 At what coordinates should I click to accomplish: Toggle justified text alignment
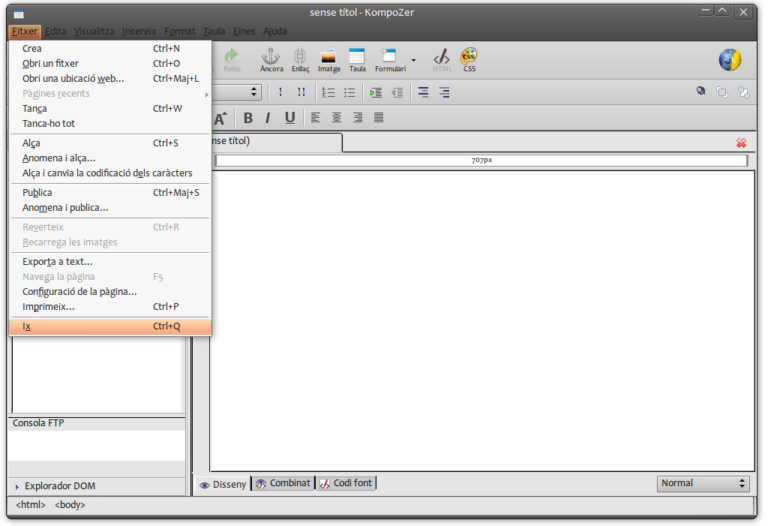pyautogui.click(x=379, y=118)
